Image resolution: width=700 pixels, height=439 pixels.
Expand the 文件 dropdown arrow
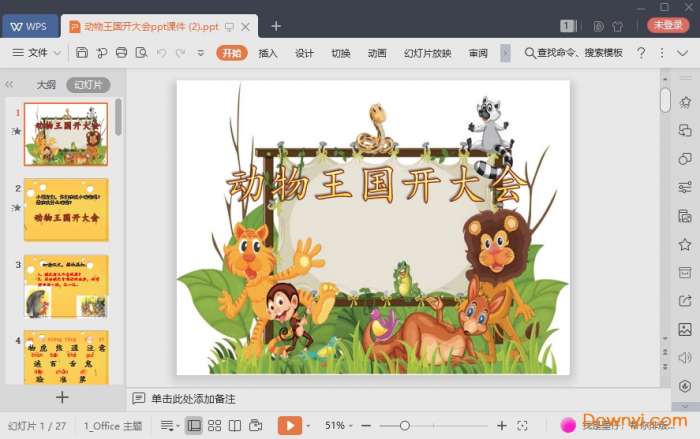pos(57,53)
